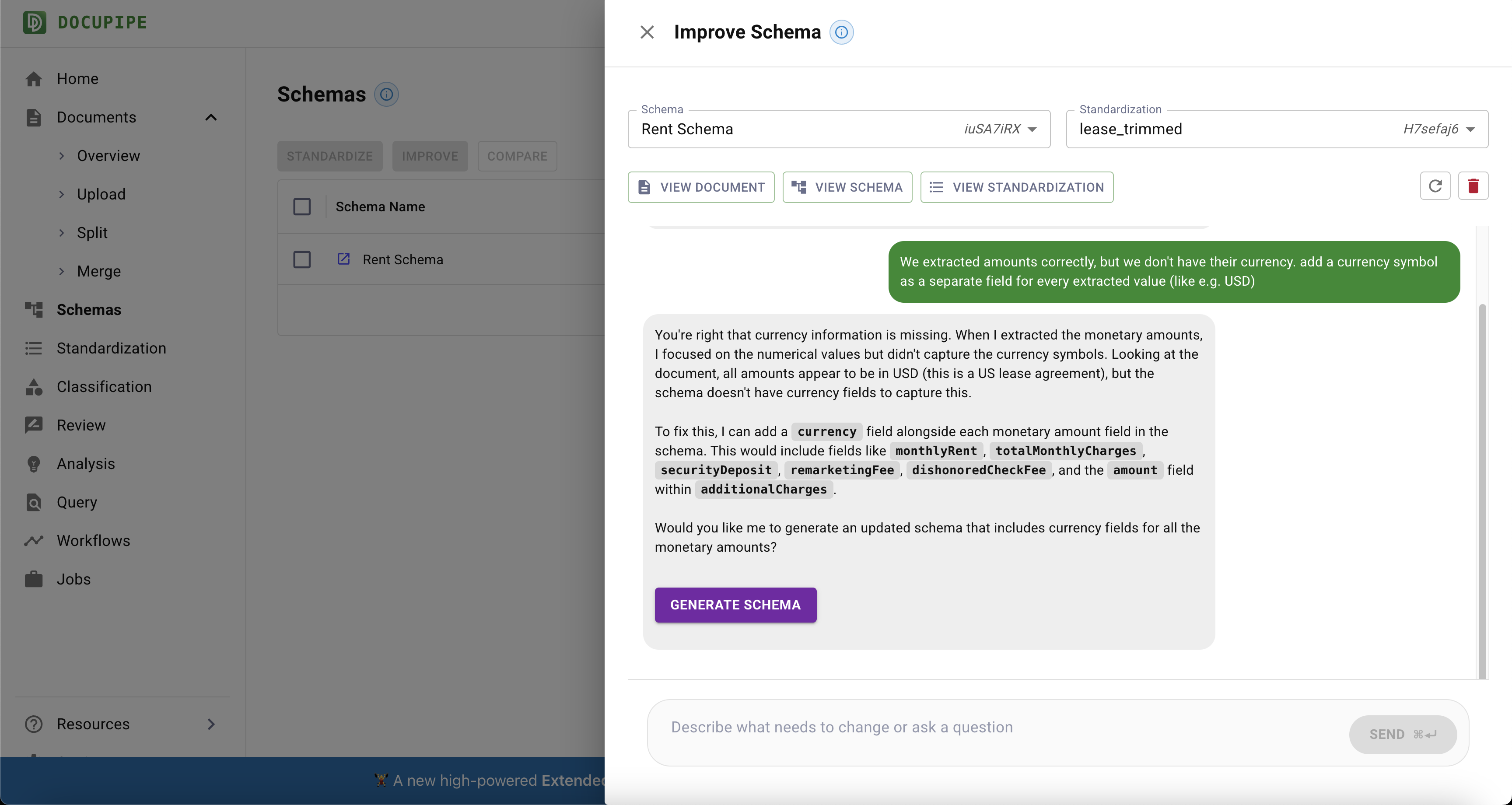Click the info icon beside Improve Schema
The width and height of the screenshot is (1512, 805).
tap(841, 32)
